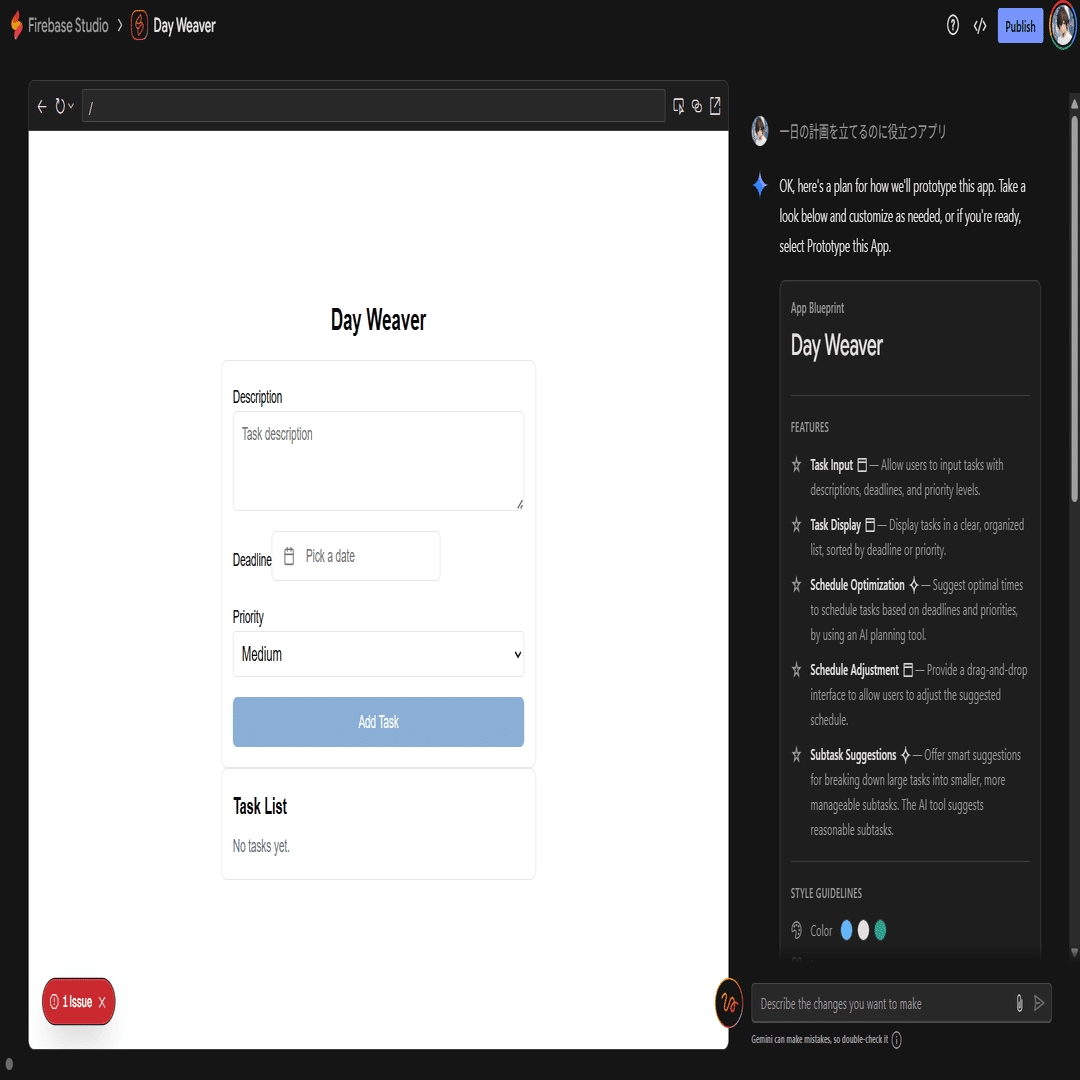1080x1080 pixels.
Task: Click the 'No tasks yet.' text
Action: point(261,846)
